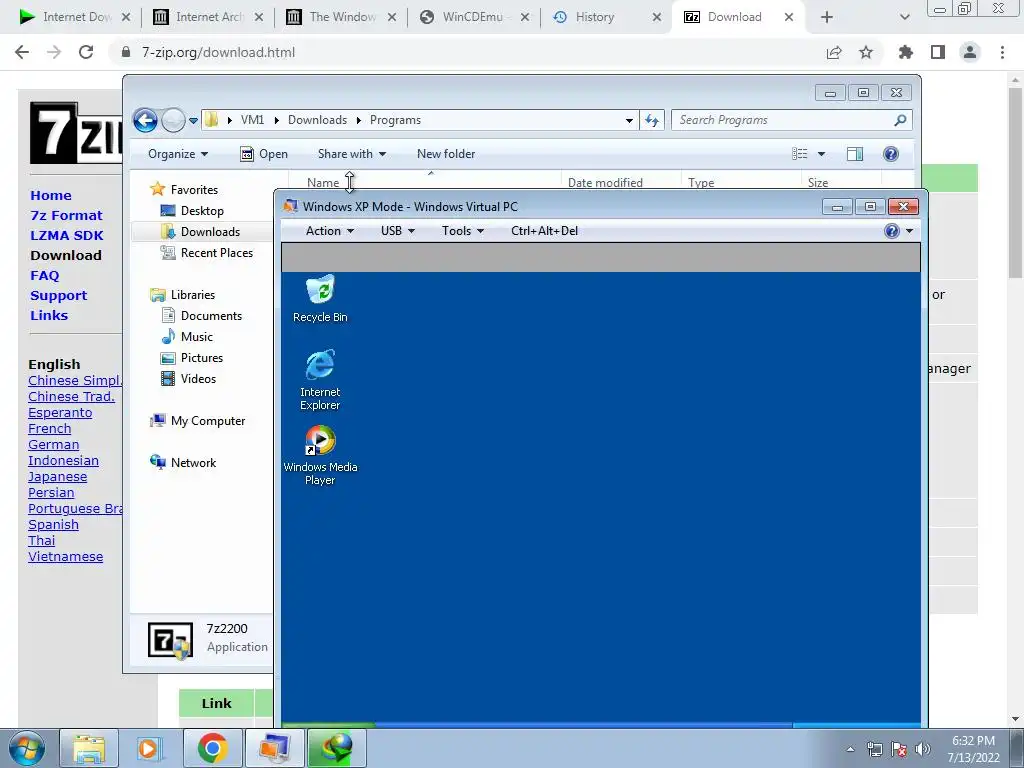Screen dimensions: 1024x768
Task: Open Chrome three-dot menu
Action: [1002, 52]
